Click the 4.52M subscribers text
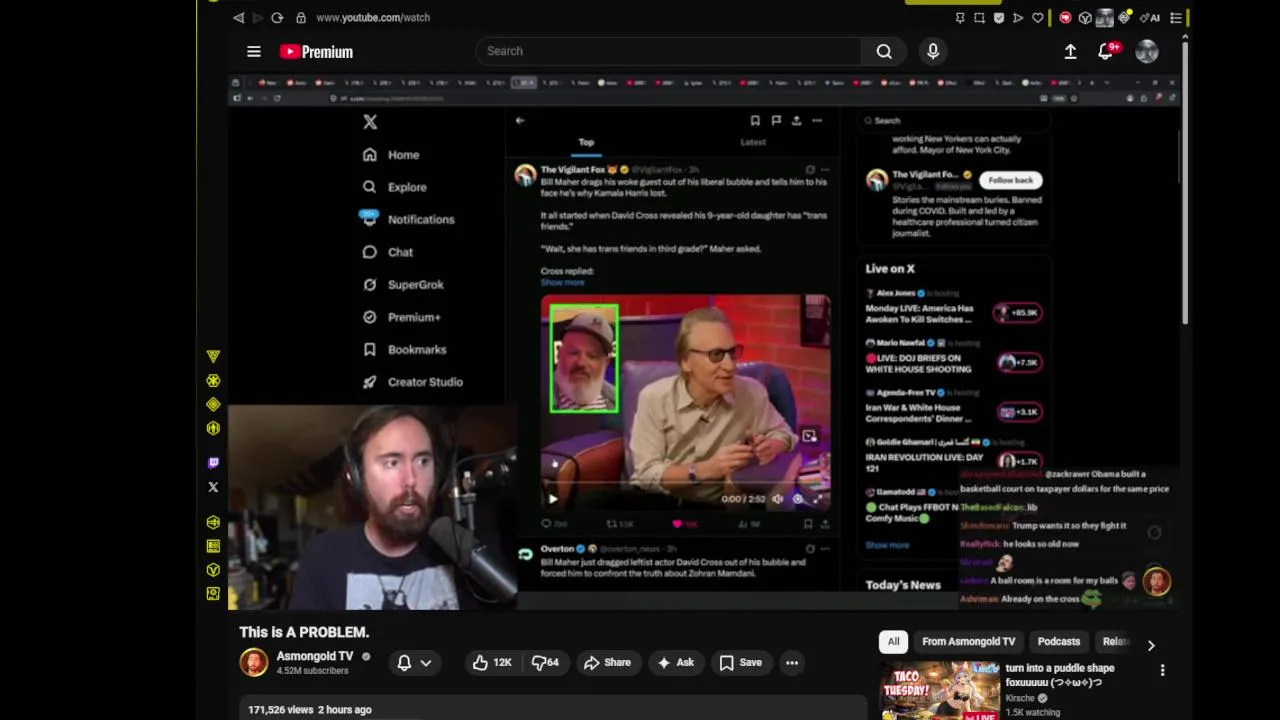This screenshot has width=1280, height=720. (312, 670)
